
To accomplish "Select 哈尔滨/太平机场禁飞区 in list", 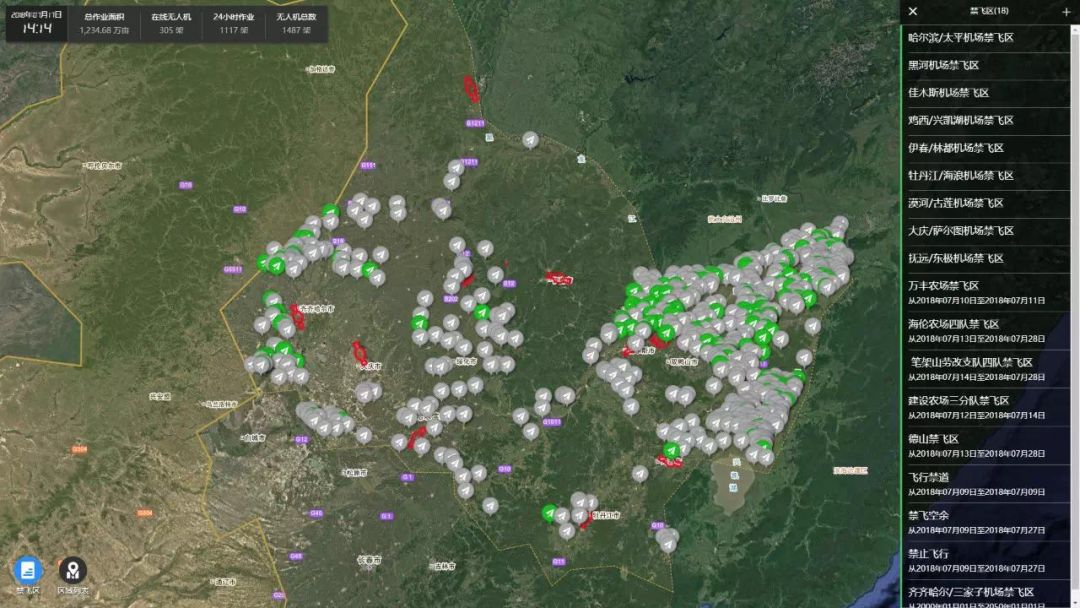I will [960, 38].
